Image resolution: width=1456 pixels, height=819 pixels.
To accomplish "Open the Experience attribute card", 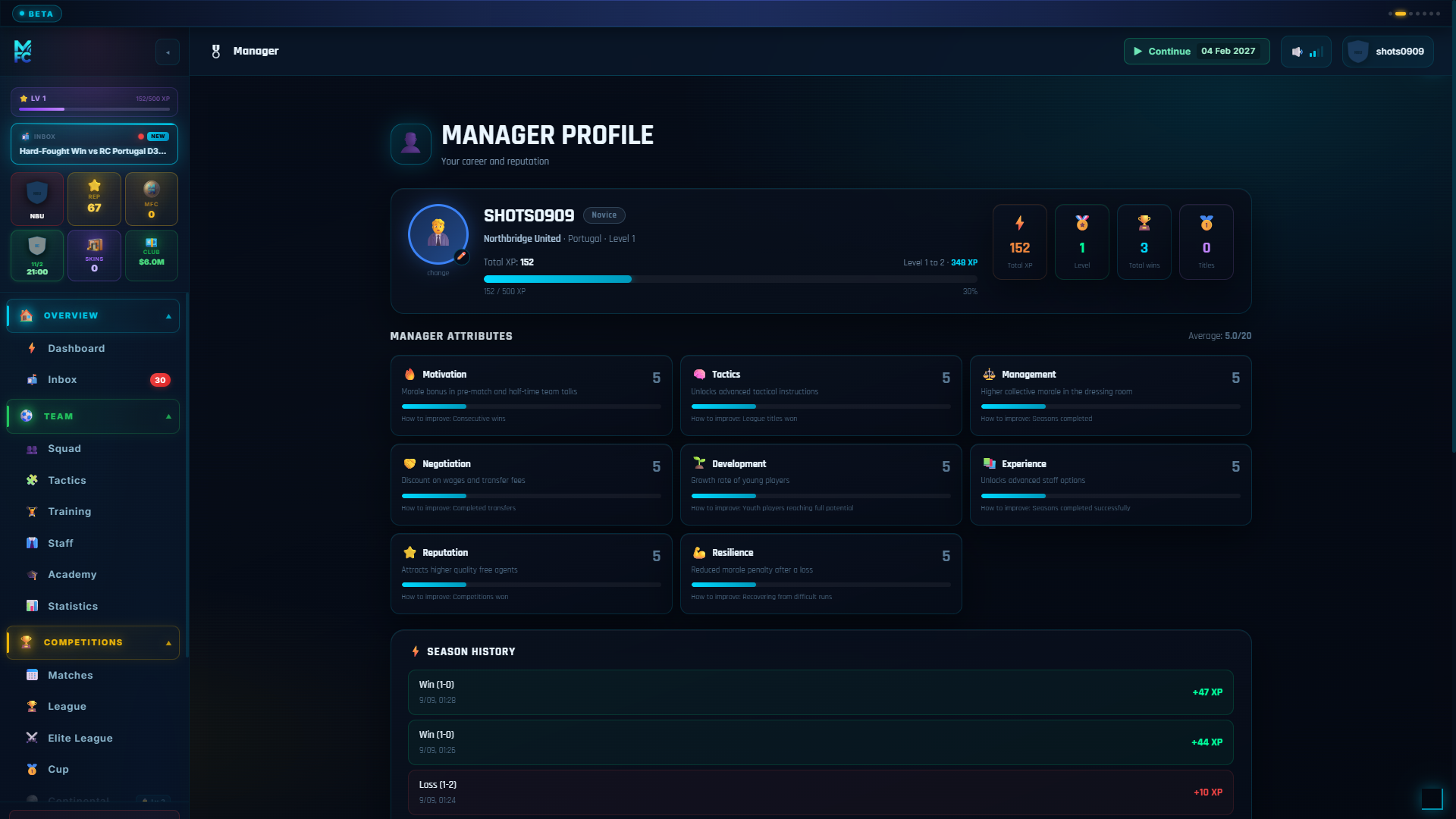I will point(1110,485).
